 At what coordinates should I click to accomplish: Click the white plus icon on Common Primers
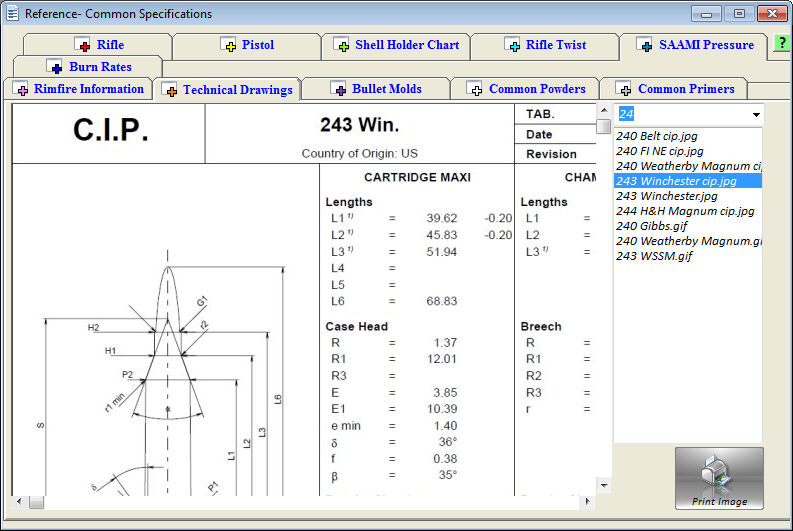[x=624, y=88]
